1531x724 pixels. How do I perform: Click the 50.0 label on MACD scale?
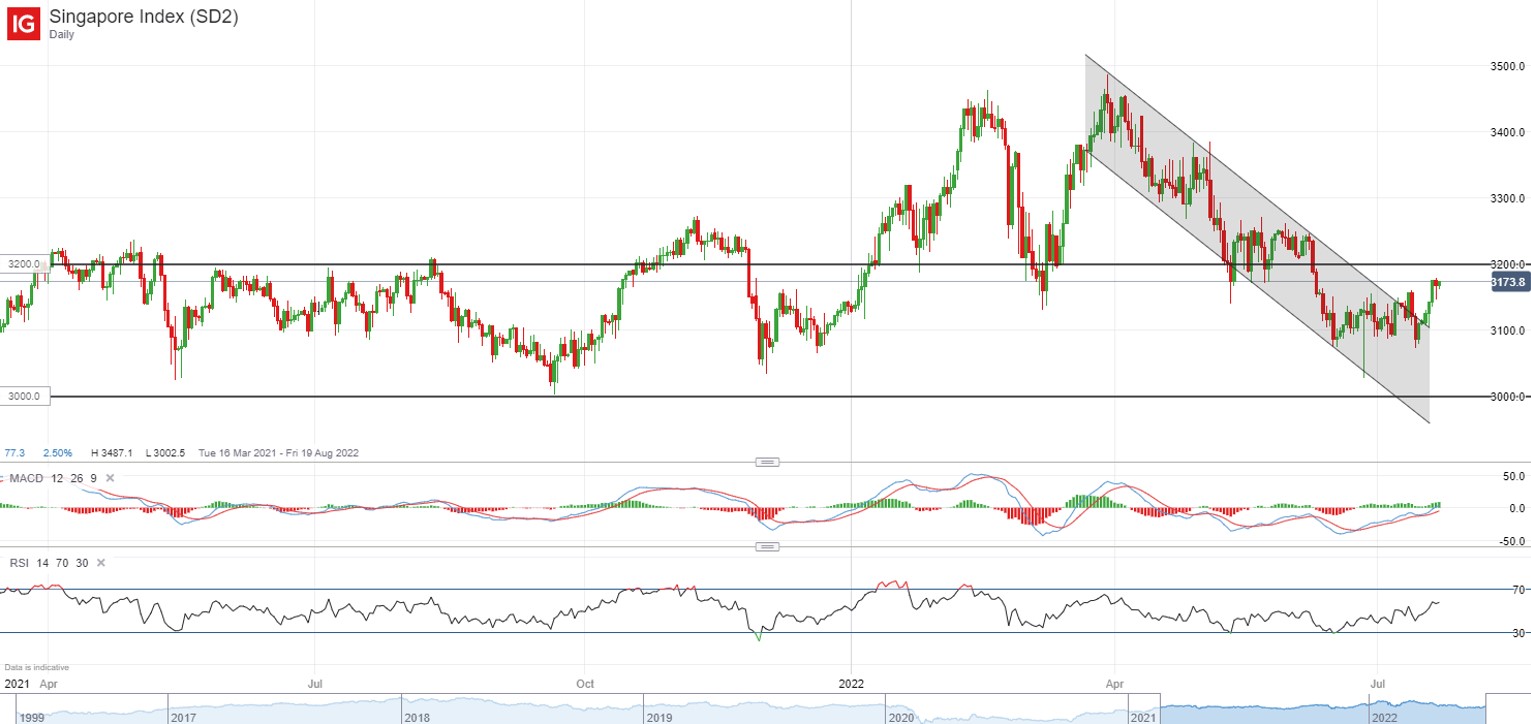tap(1515, 476)
